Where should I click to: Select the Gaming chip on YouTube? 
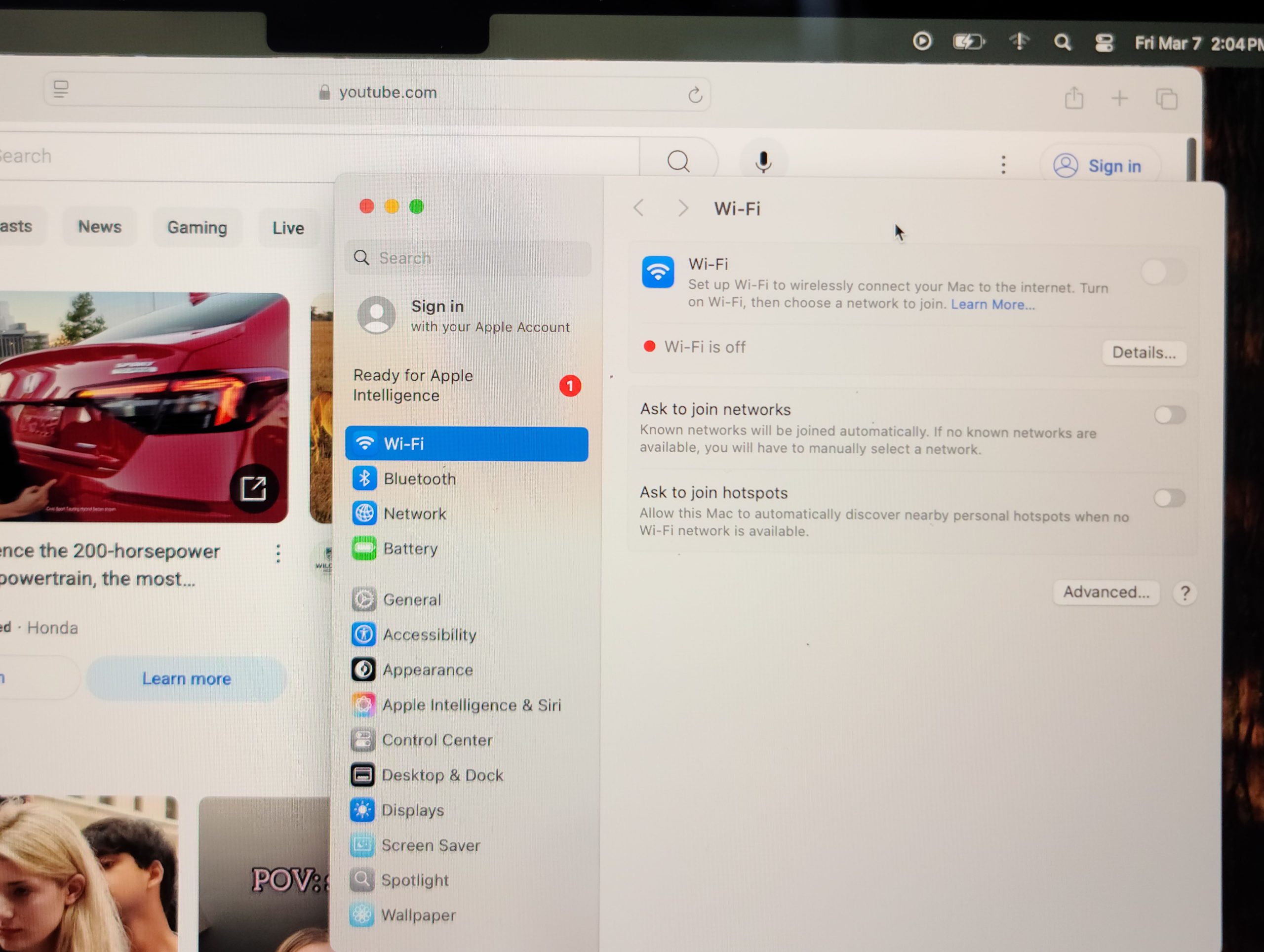tap(197, 228)
